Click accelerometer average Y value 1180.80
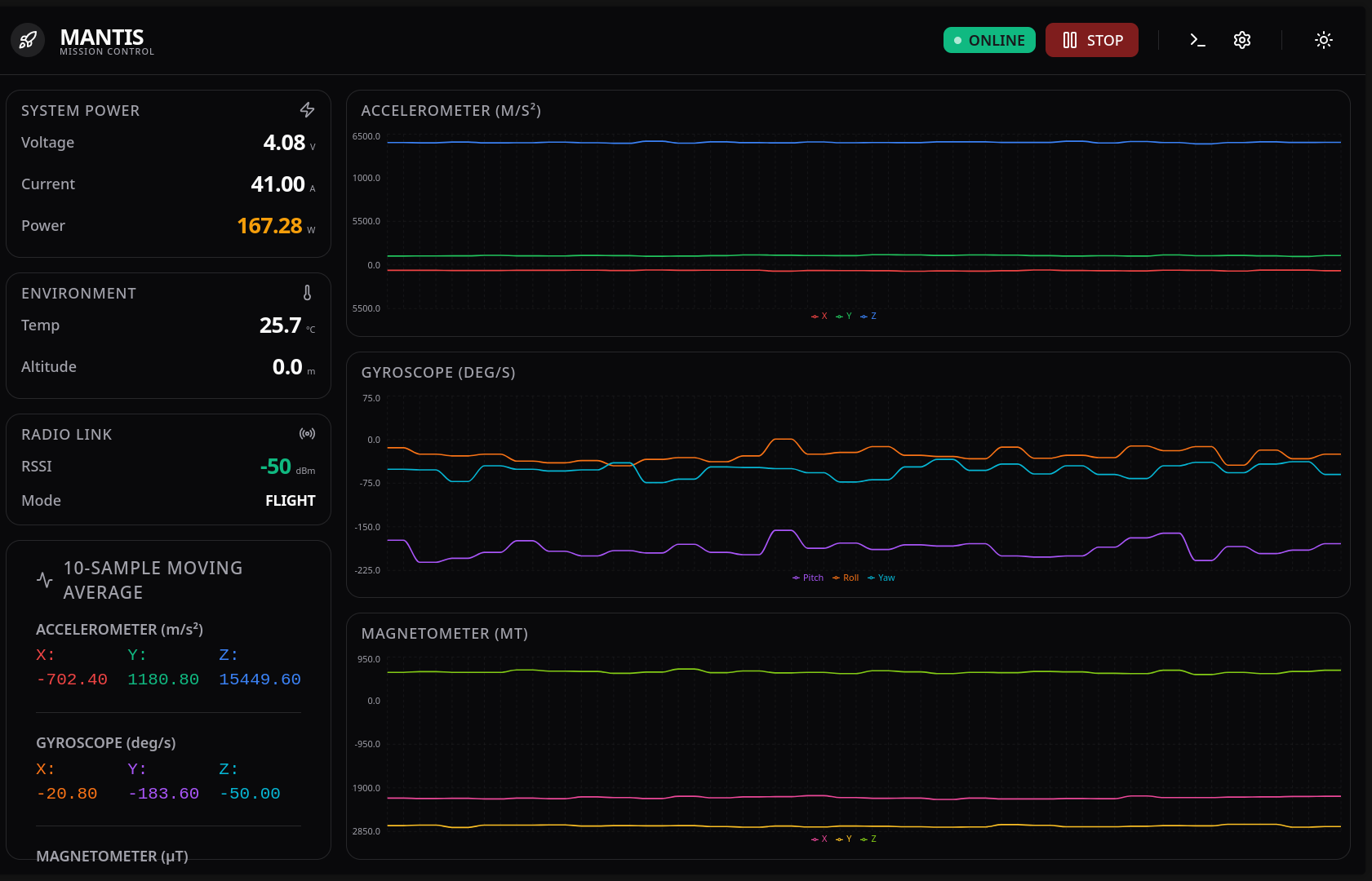1372x881 pixels. click(163, 680)
